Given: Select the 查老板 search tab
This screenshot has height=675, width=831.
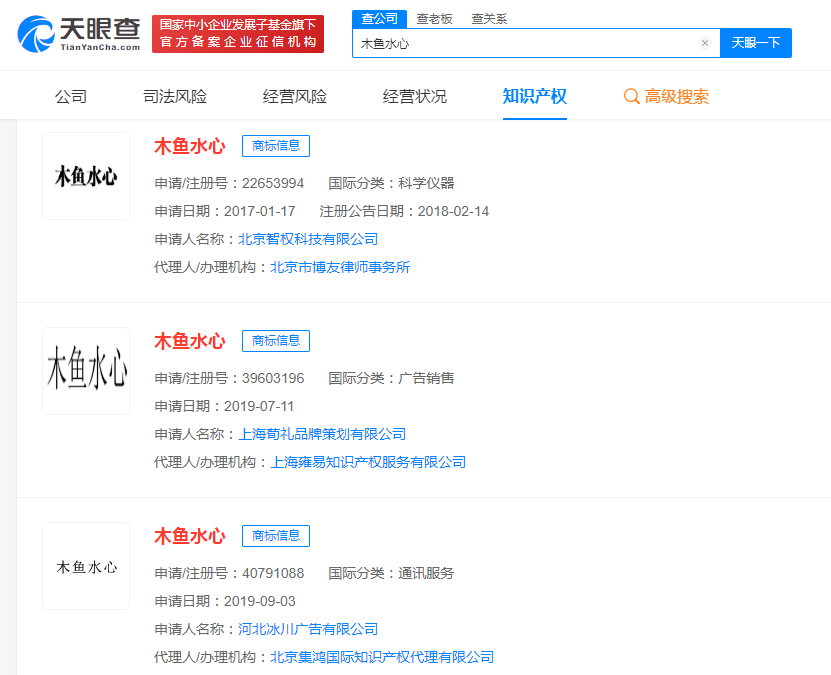Looking at the screenshot, I should click(434, 19).
